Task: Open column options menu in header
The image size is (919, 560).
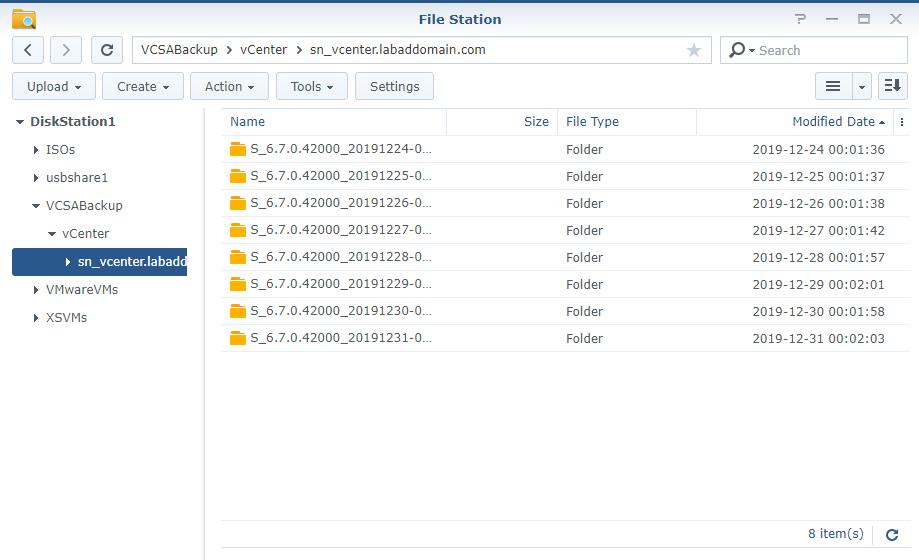Action: [902, 122]
